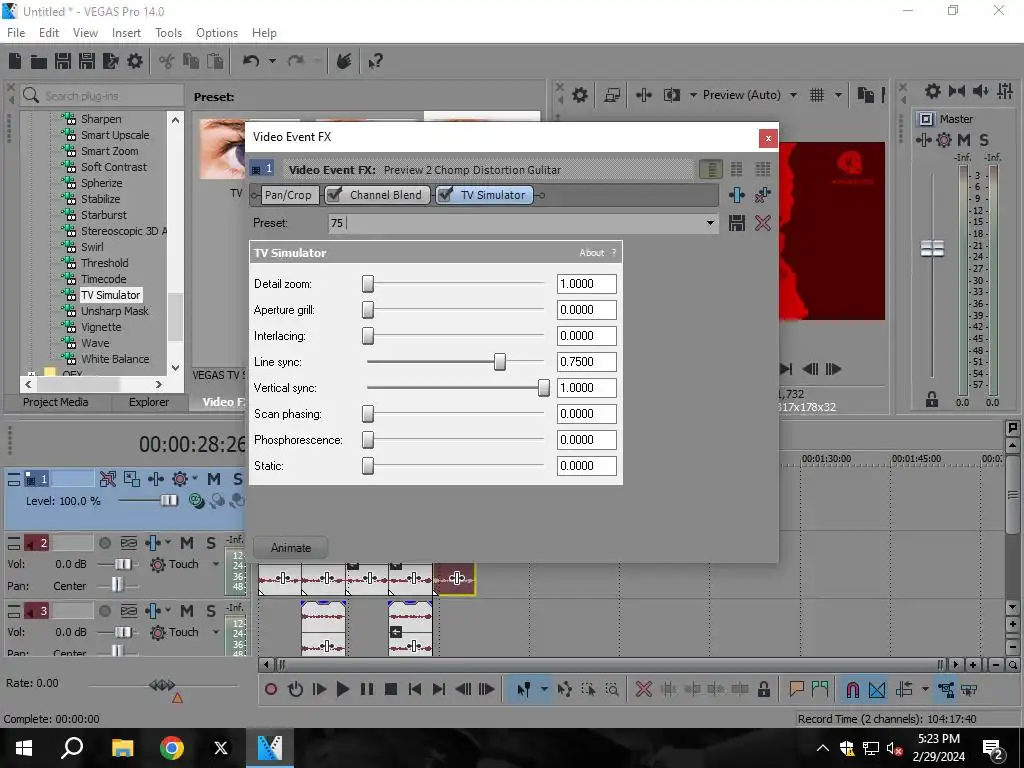Open the File menu
The image size is (1024, 768).
pyautogui.click(x=16, y=33)
